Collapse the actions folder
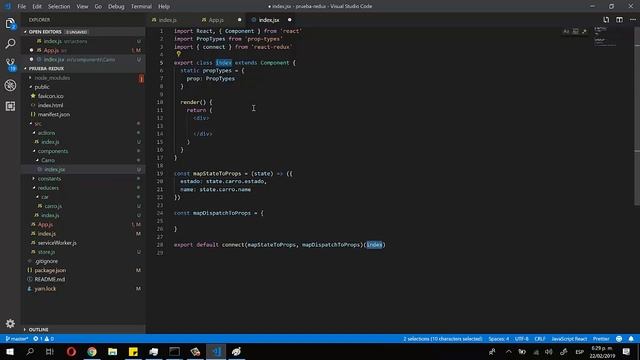Viewport: 640px width, 360px height. point(46,133)
